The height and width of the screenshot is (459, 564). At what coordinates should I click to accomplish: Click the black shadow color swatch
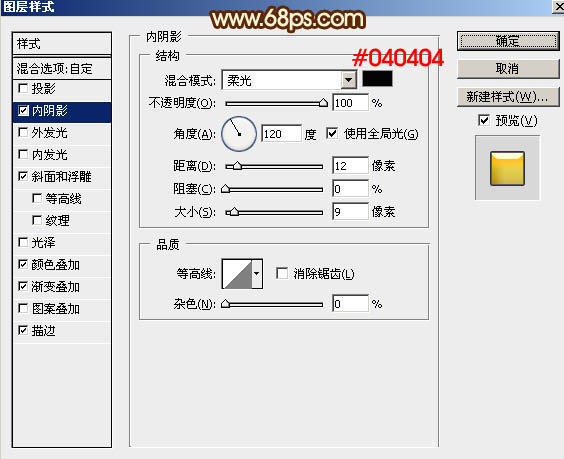click(377, 79)
